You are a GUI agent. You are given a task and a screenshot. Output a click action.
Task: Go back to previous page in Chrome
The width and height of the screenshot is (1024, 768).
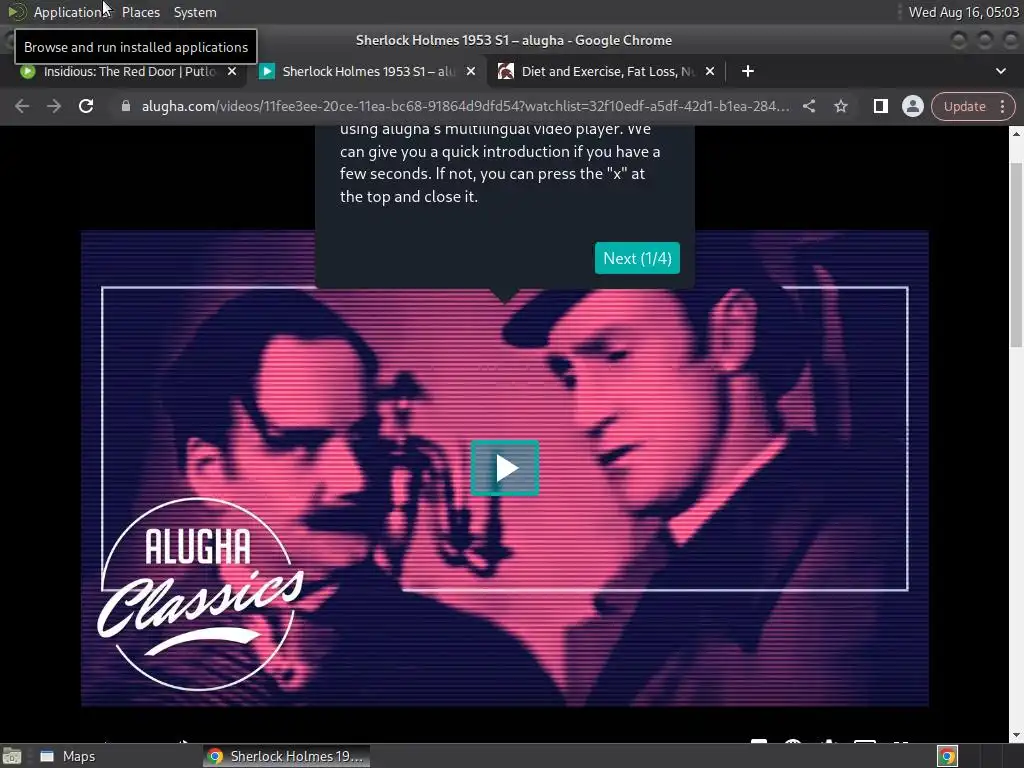click(22, 106)
